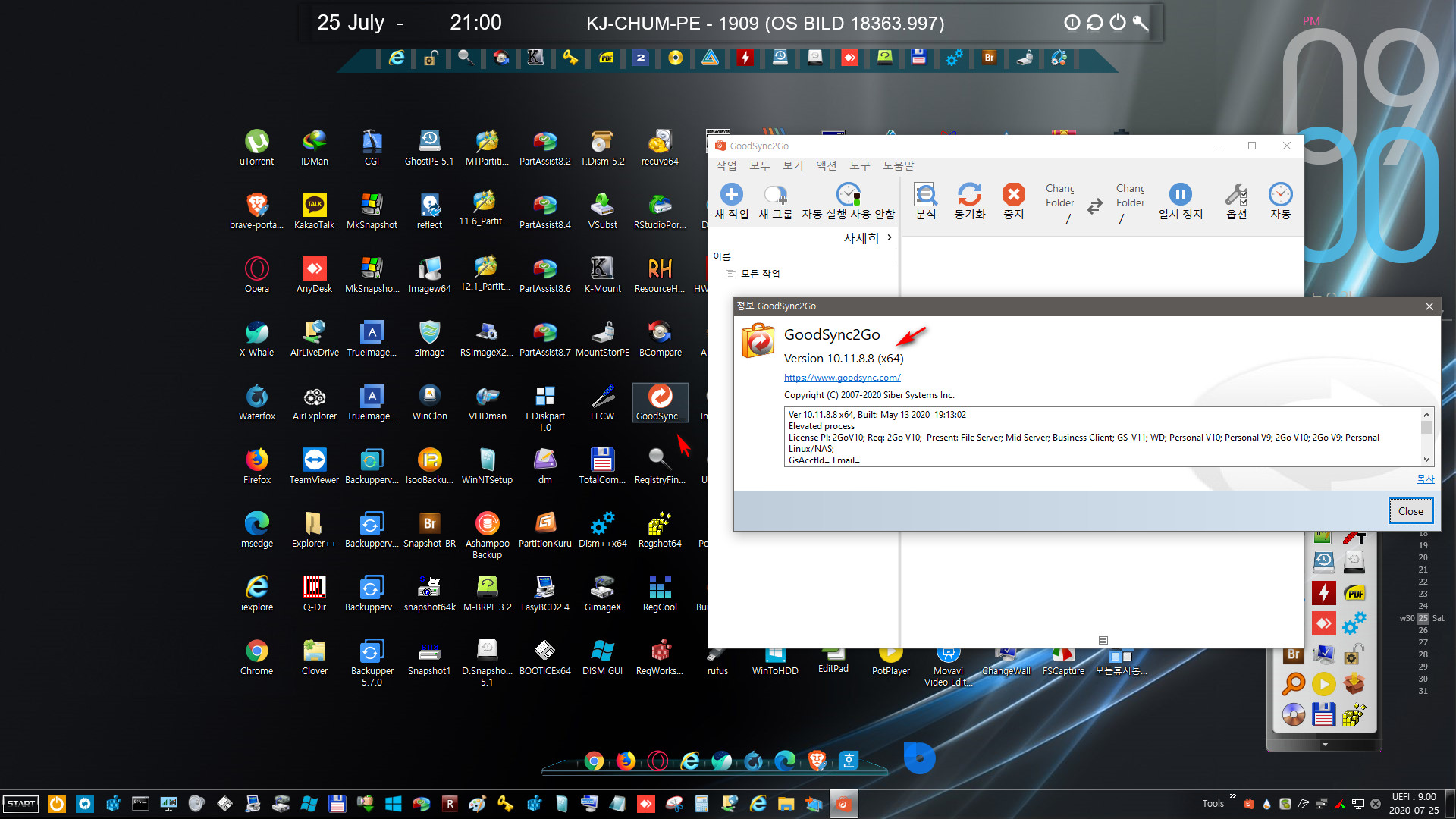Open the 모두 menu in GoodSync2Go
Image resolution: width=1456 pixels, height=819 pixels.
click(x=759, y=165)
